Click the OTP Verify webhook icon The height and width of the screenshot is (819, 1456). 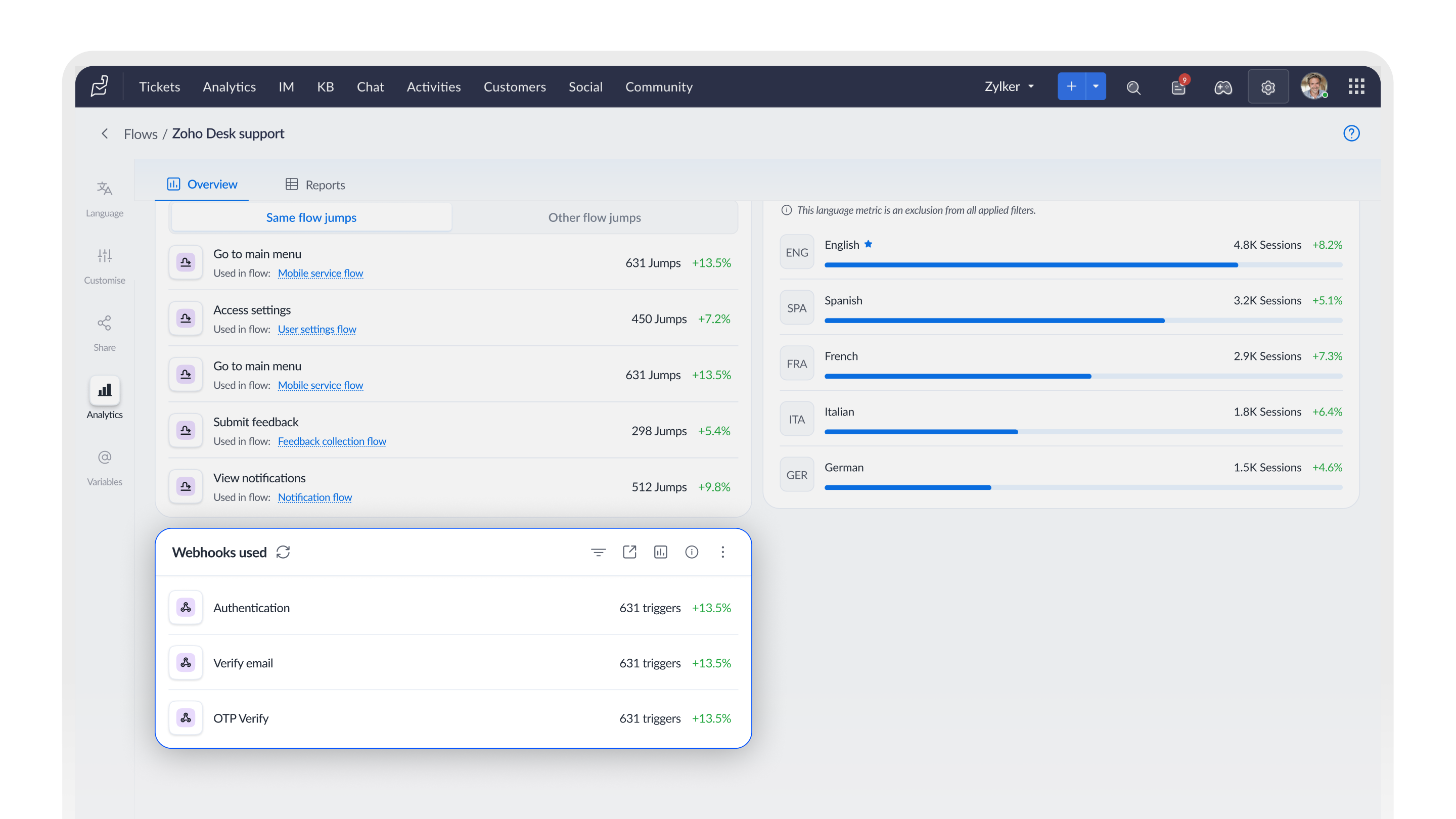(x=186, y=718)
